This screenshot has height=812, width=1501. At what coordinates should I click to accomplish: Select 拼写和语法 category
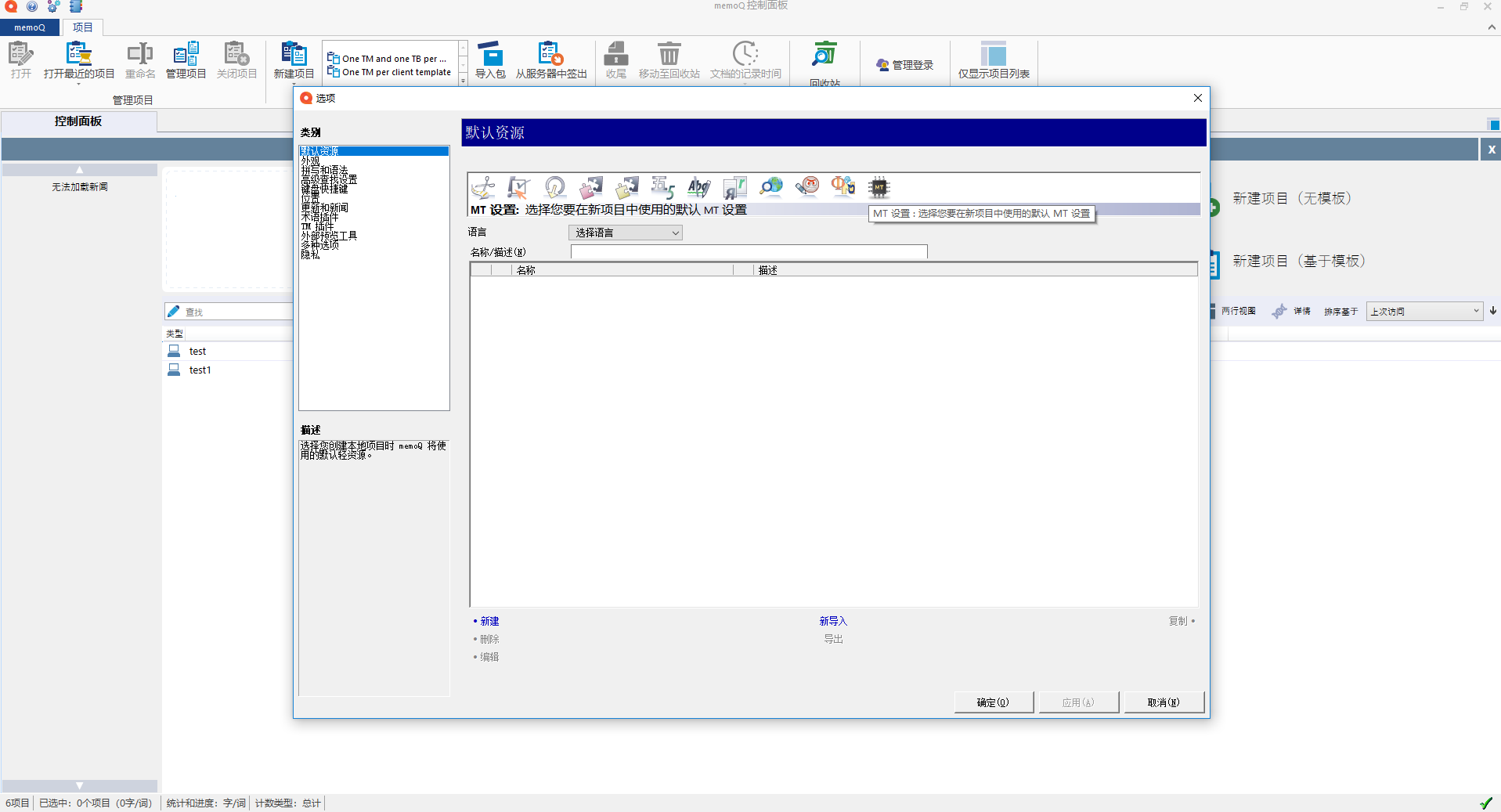point(324,170)
